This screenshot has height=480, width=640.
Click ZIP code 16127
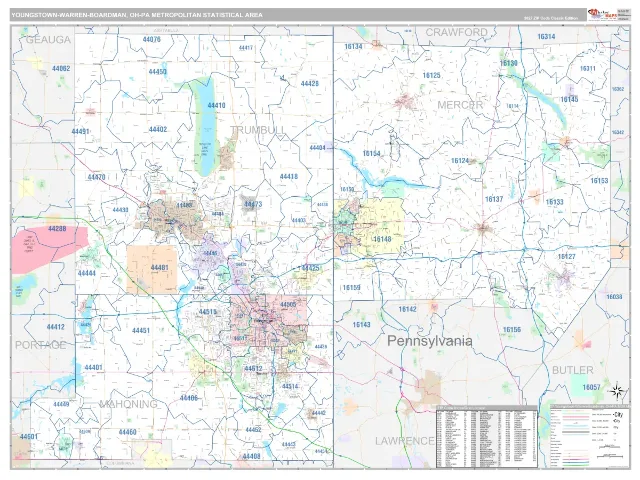coord(567,257)
